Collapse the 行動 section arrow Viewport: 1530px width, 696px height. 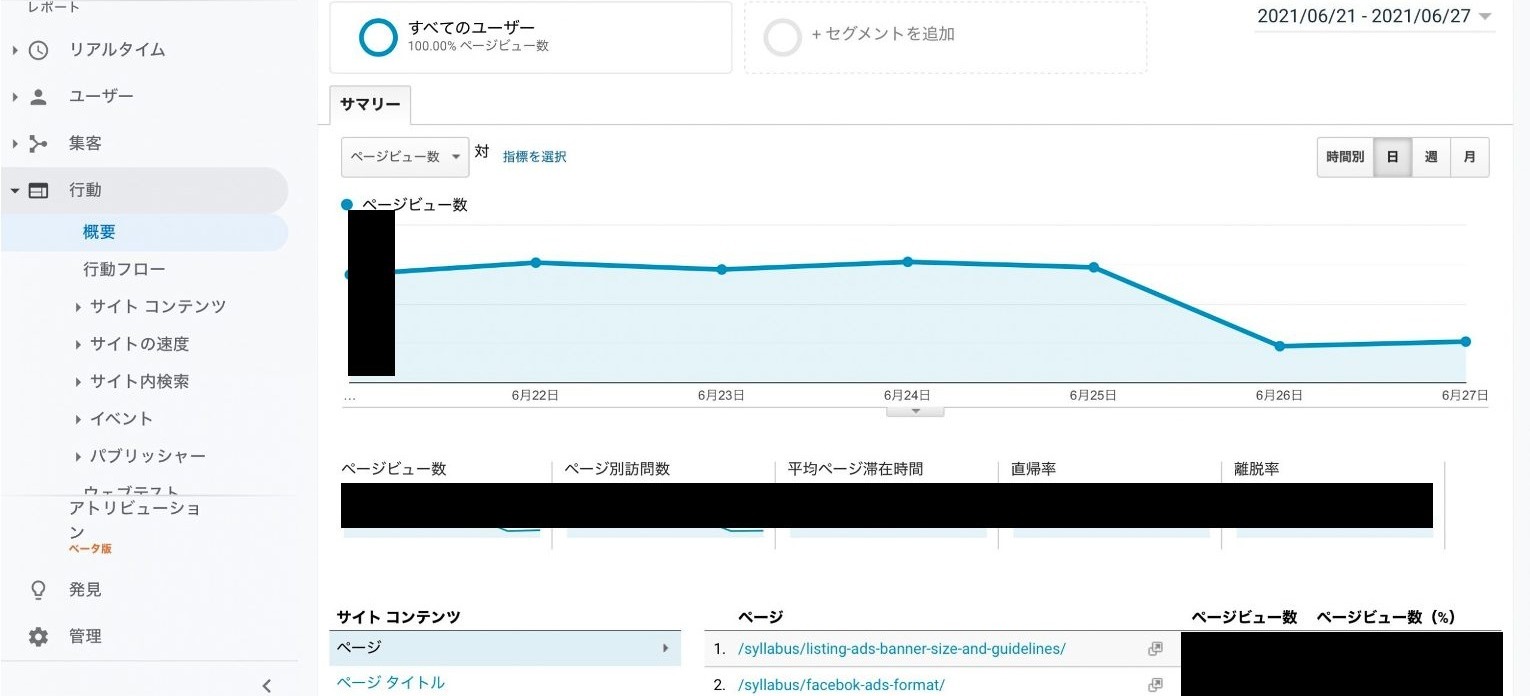point(15,190)
